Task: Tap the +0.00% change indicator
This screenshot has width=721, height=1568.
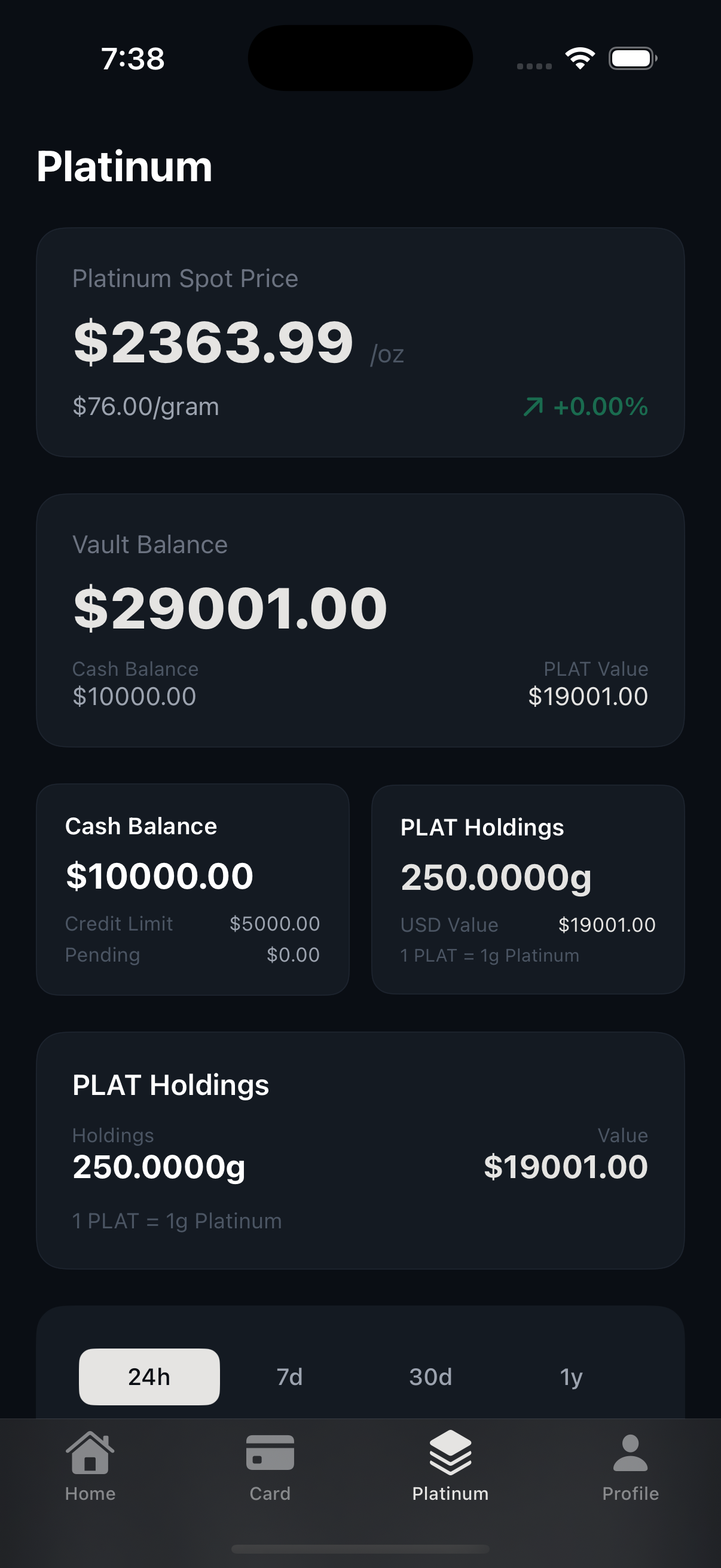Action: tap(600, 407)
